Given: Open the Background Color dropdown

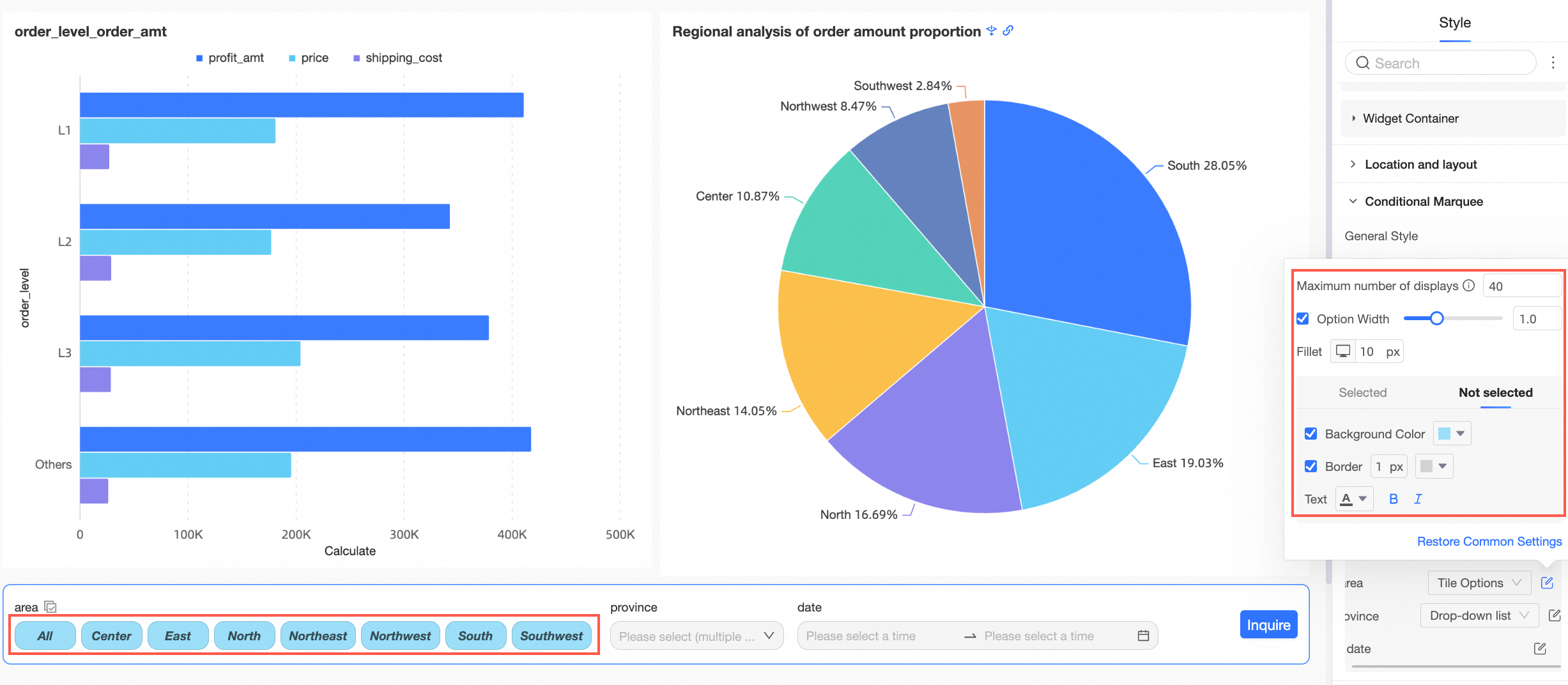Looking at the screenshot, I should (x=1452, y=434).
